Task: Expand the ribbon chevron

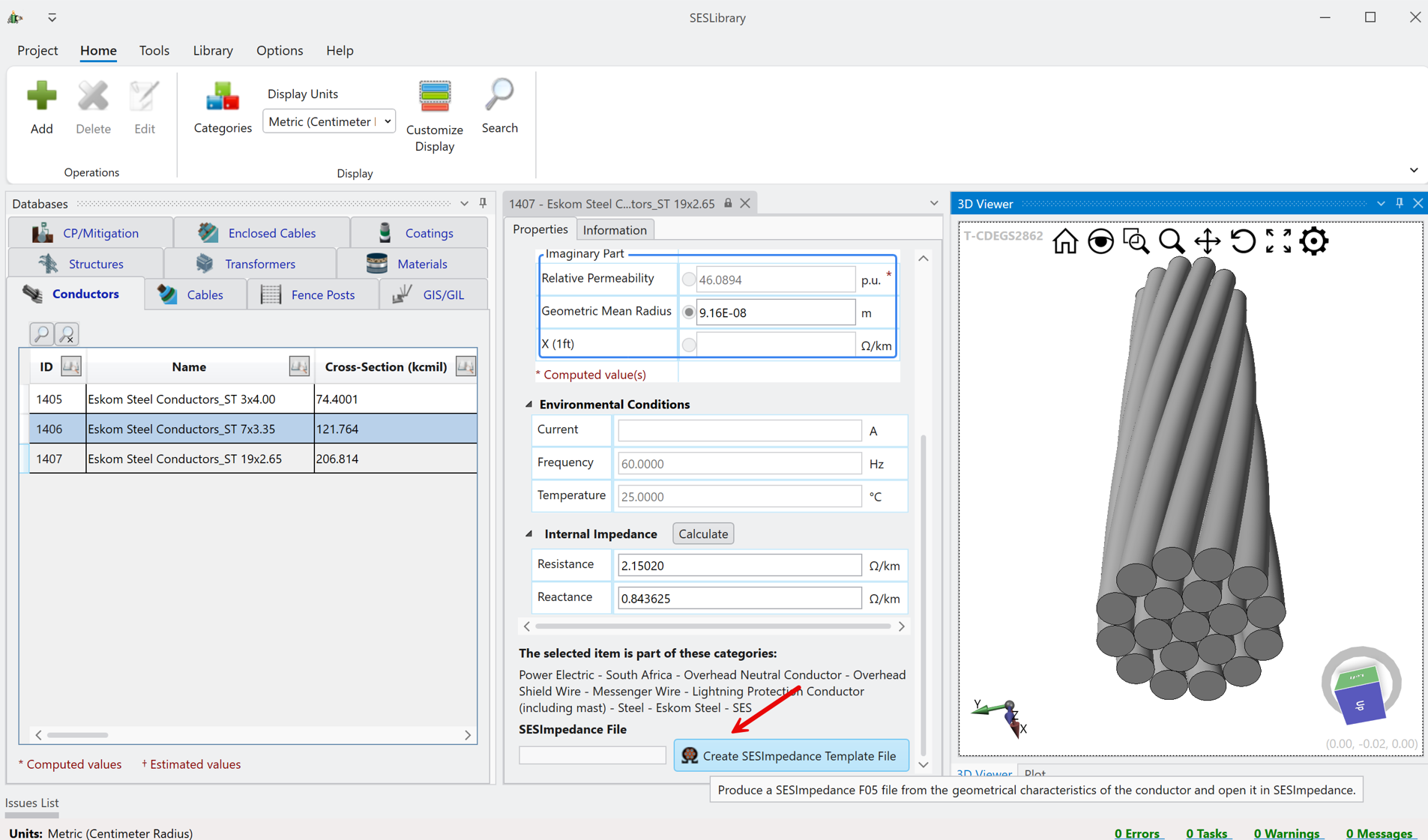Action: (1414, 170)
